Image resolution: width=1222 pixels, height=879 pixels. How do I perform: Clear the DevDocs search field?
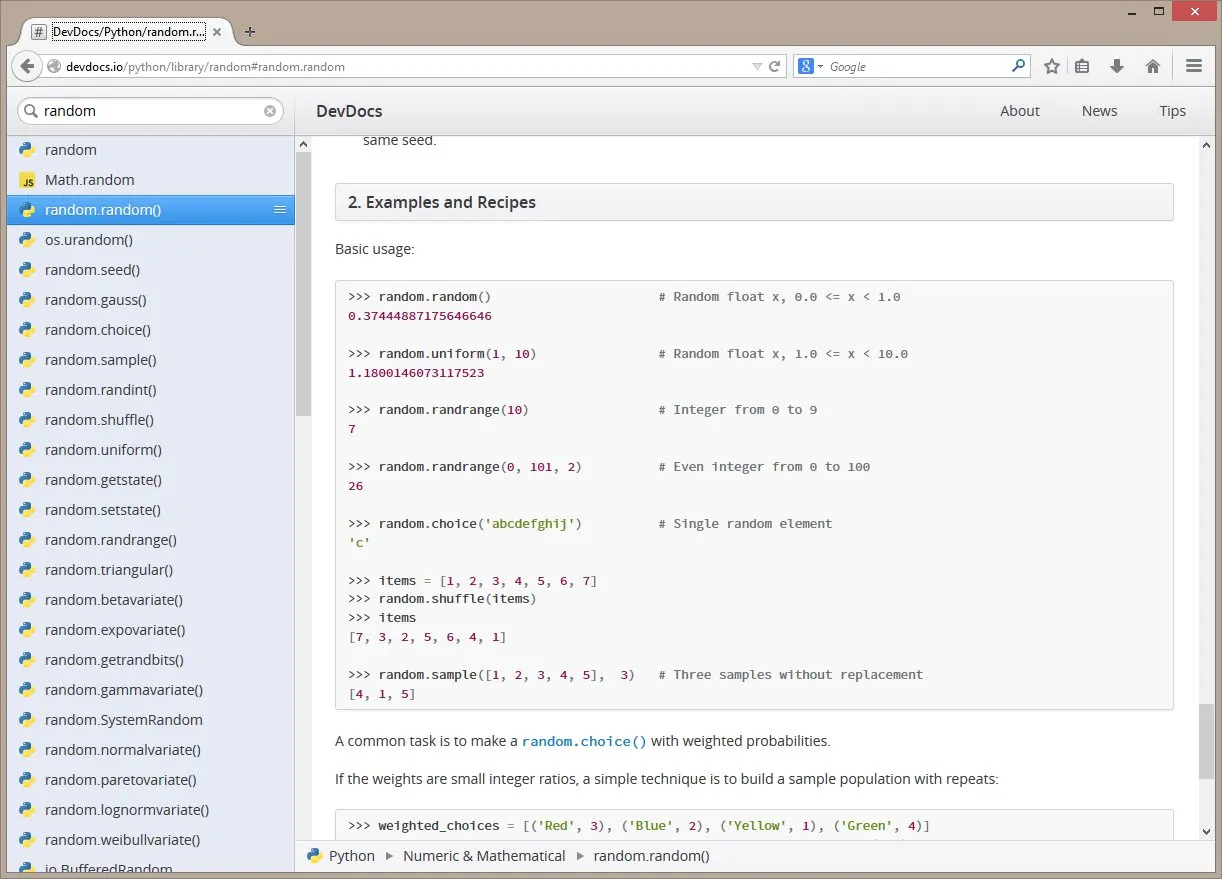[x=269, y=111]
